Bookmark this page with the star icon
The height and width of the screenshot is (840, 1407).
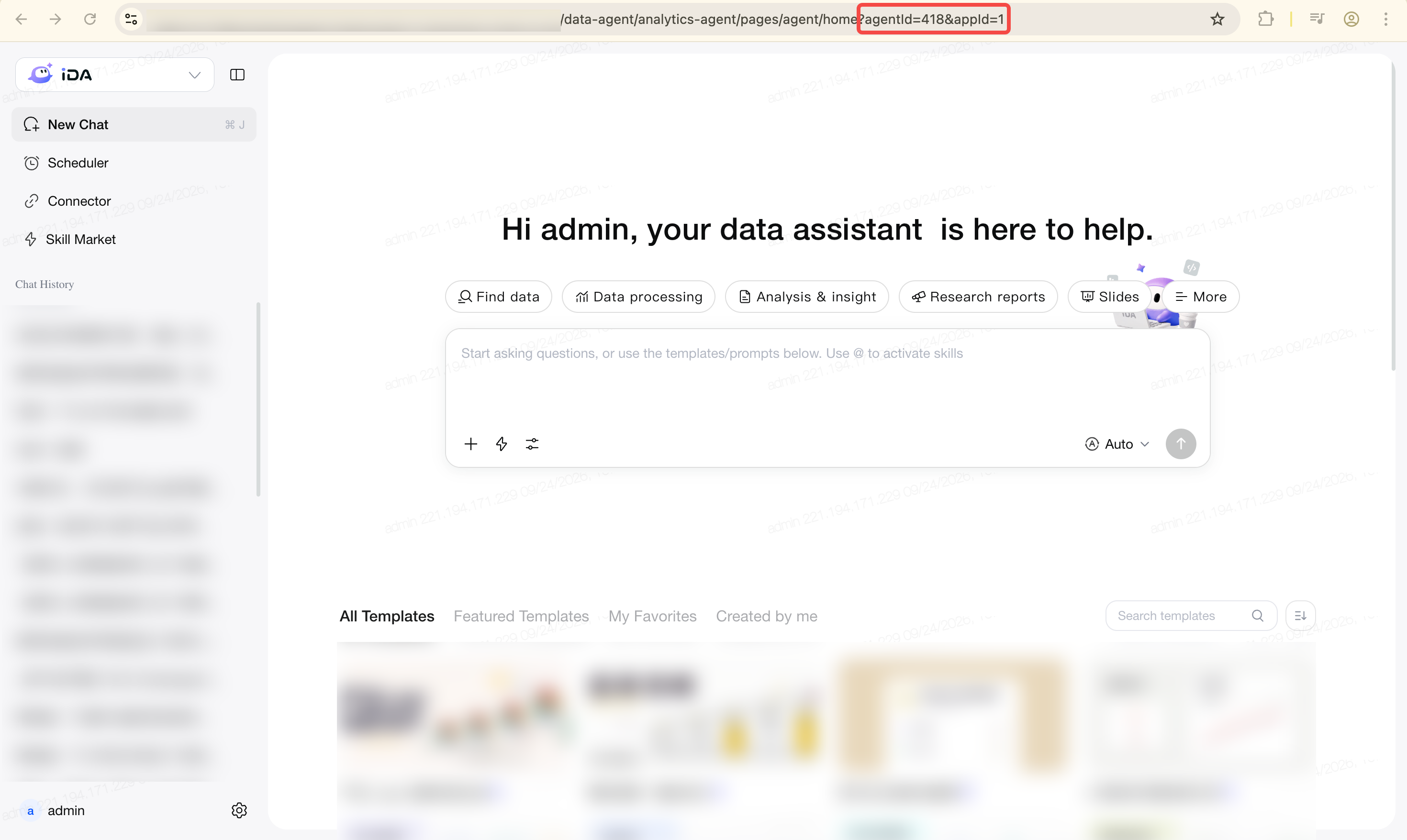pyautogui.click(x=1217, y=19)
